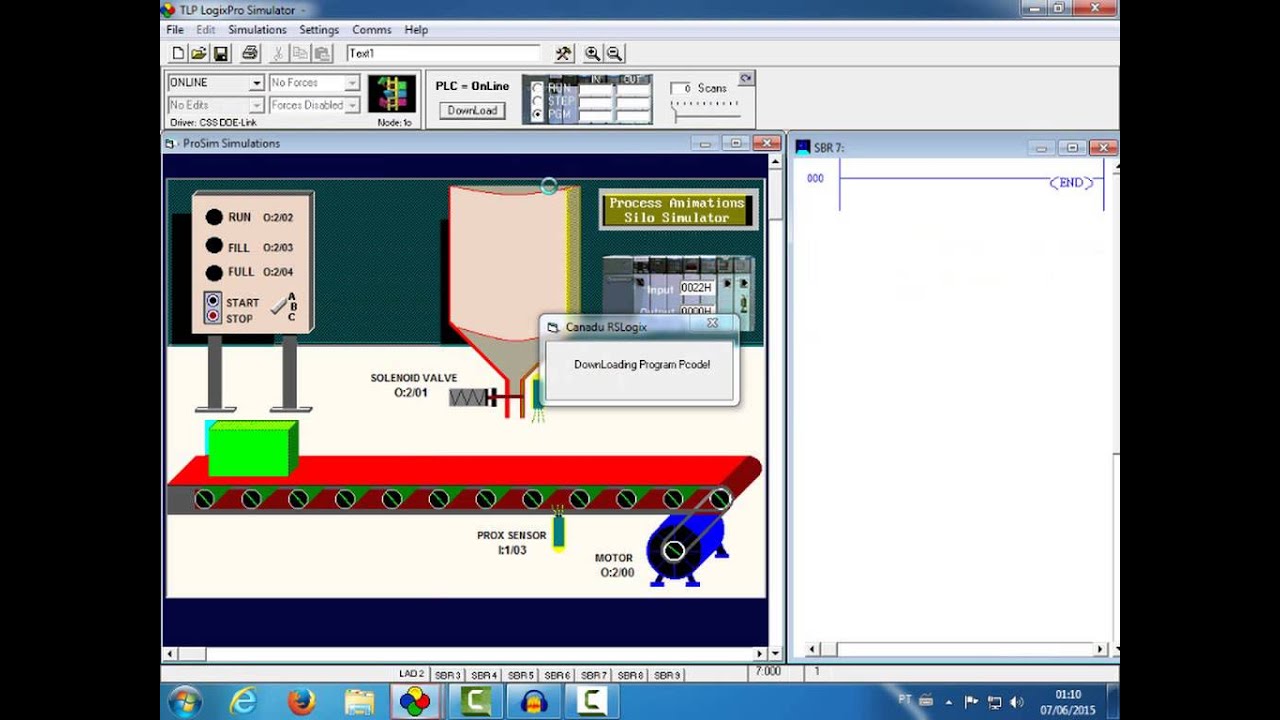Click the ladder logic image icon
This screenshot has width=1280, height=720.
[x=392, y=93]
